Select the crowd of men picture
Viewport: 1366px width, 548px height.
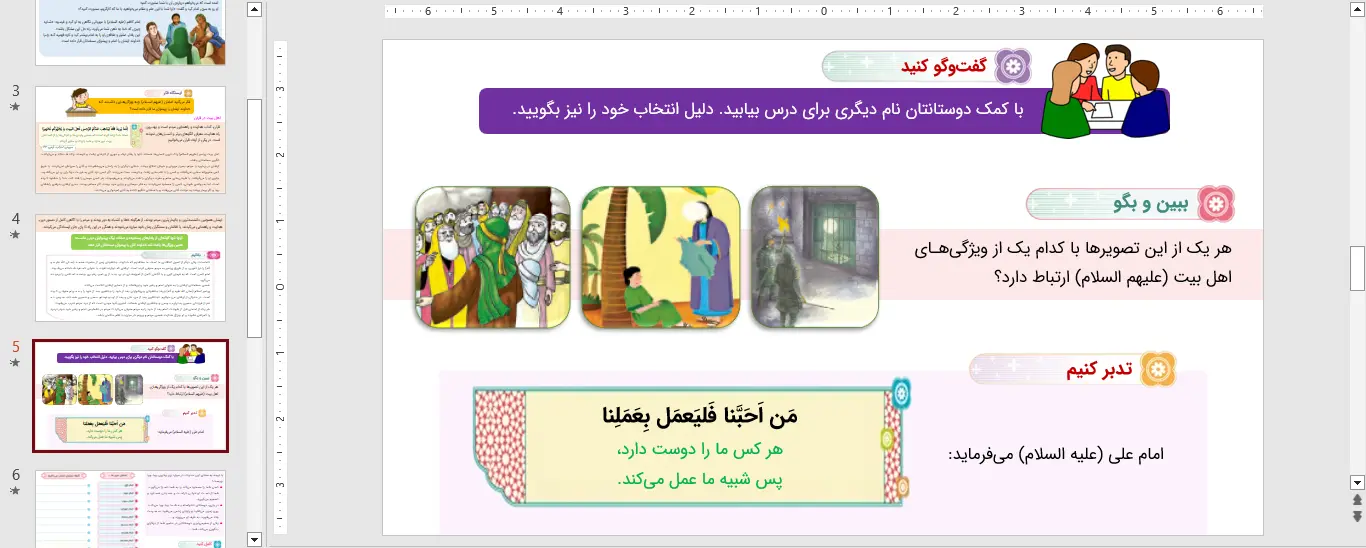click(x=492, y=257)
